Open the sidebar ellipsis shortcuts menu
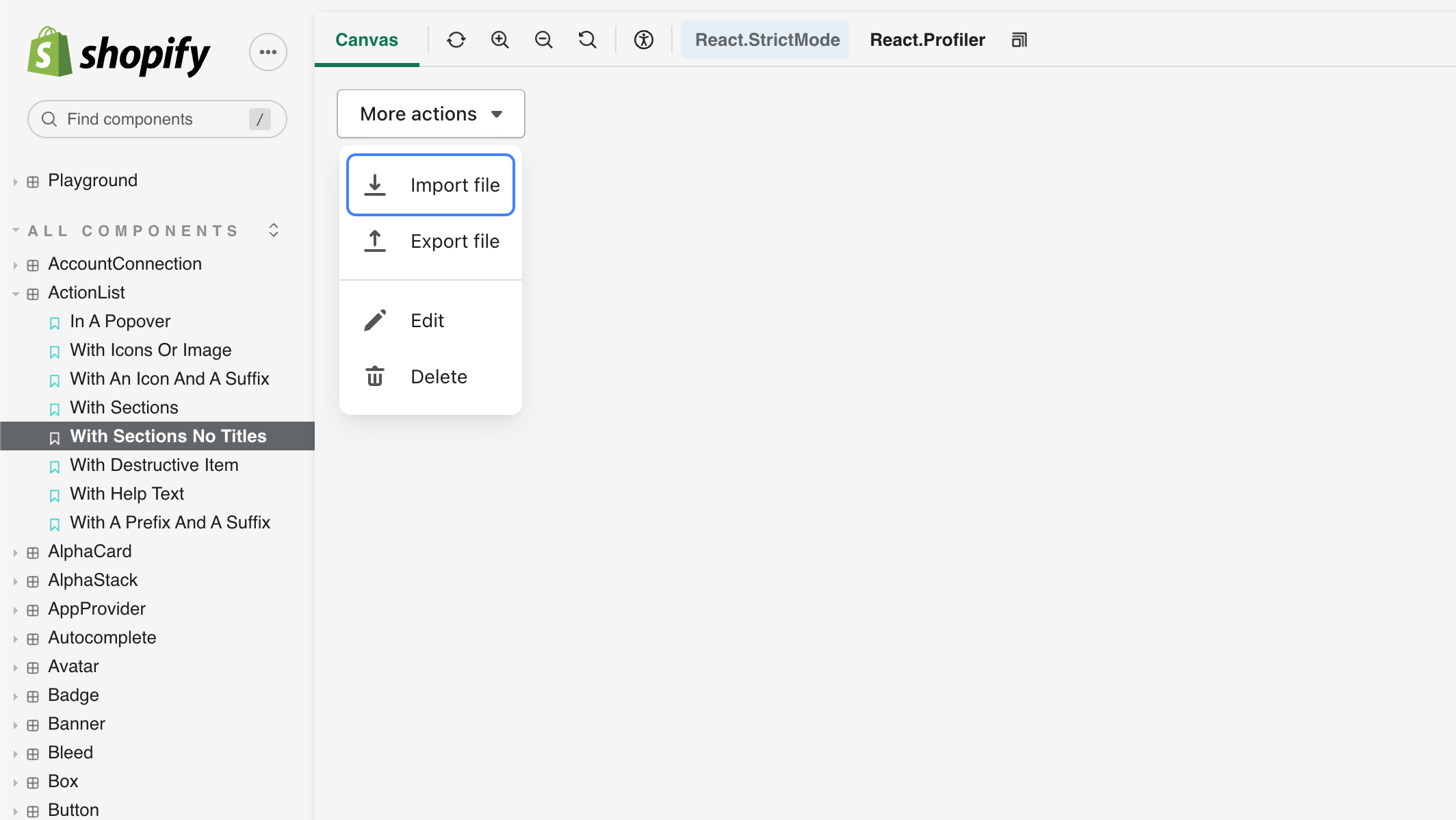 click(x=268, y=52)
